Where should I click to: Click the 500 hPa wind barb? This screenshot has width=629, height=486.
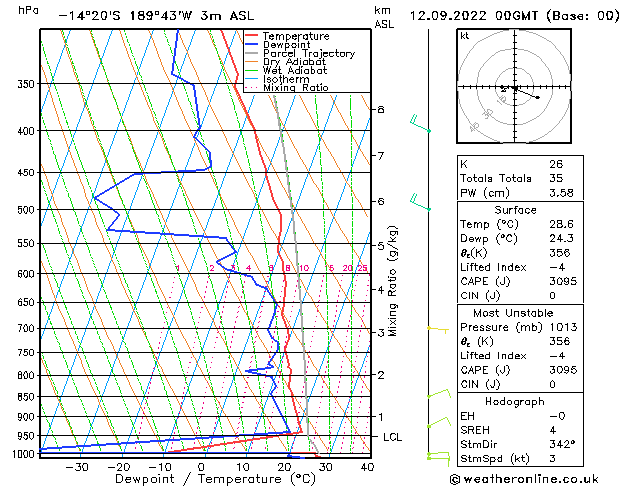420,202
